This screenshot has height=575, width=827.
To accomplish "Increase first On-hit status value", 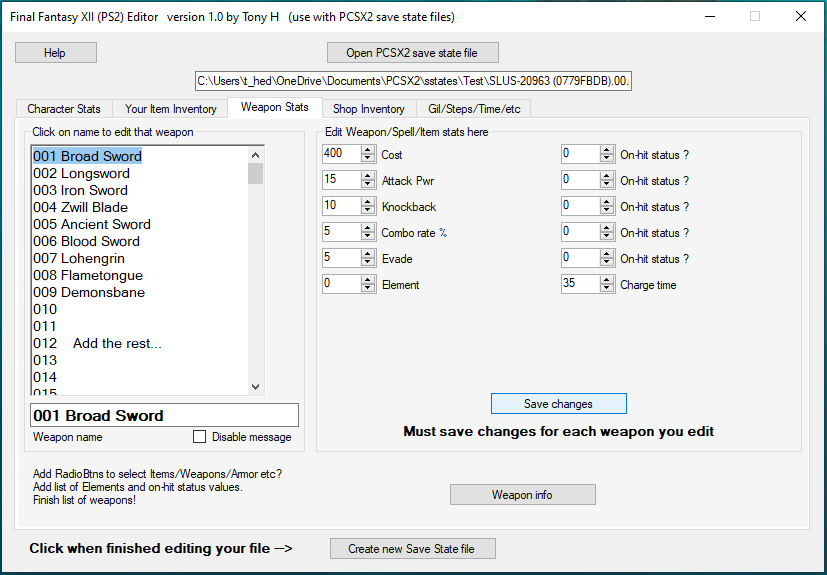I will [607, 150].
